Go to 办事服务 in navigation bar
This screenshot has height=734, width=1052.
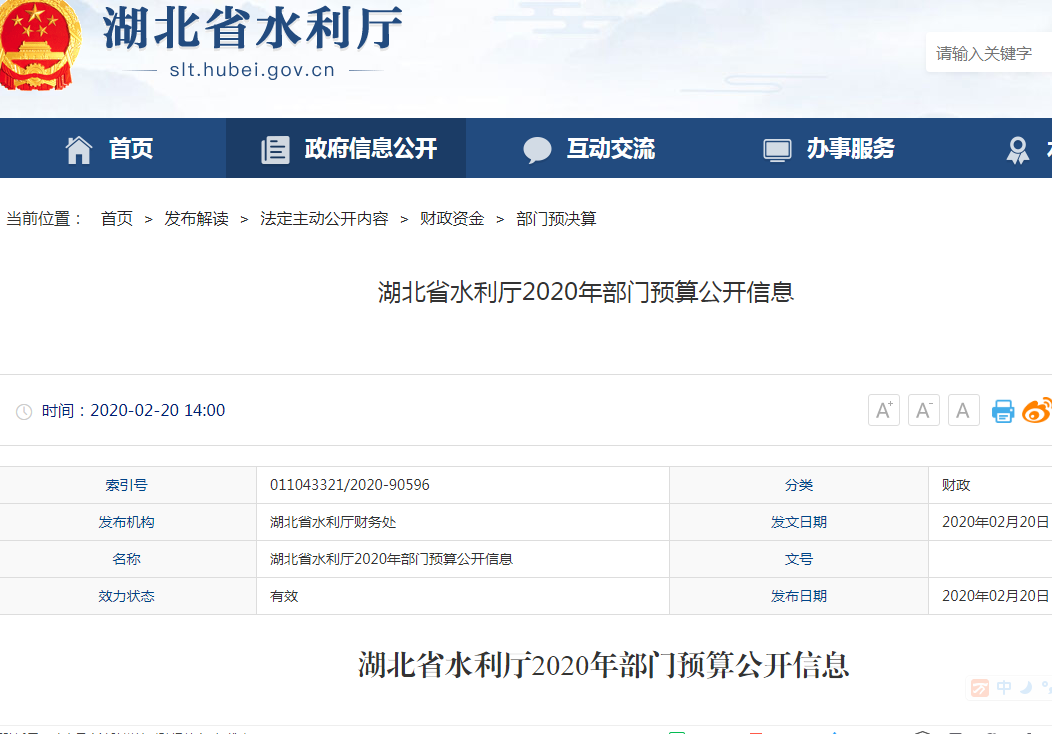pos(850,149)
